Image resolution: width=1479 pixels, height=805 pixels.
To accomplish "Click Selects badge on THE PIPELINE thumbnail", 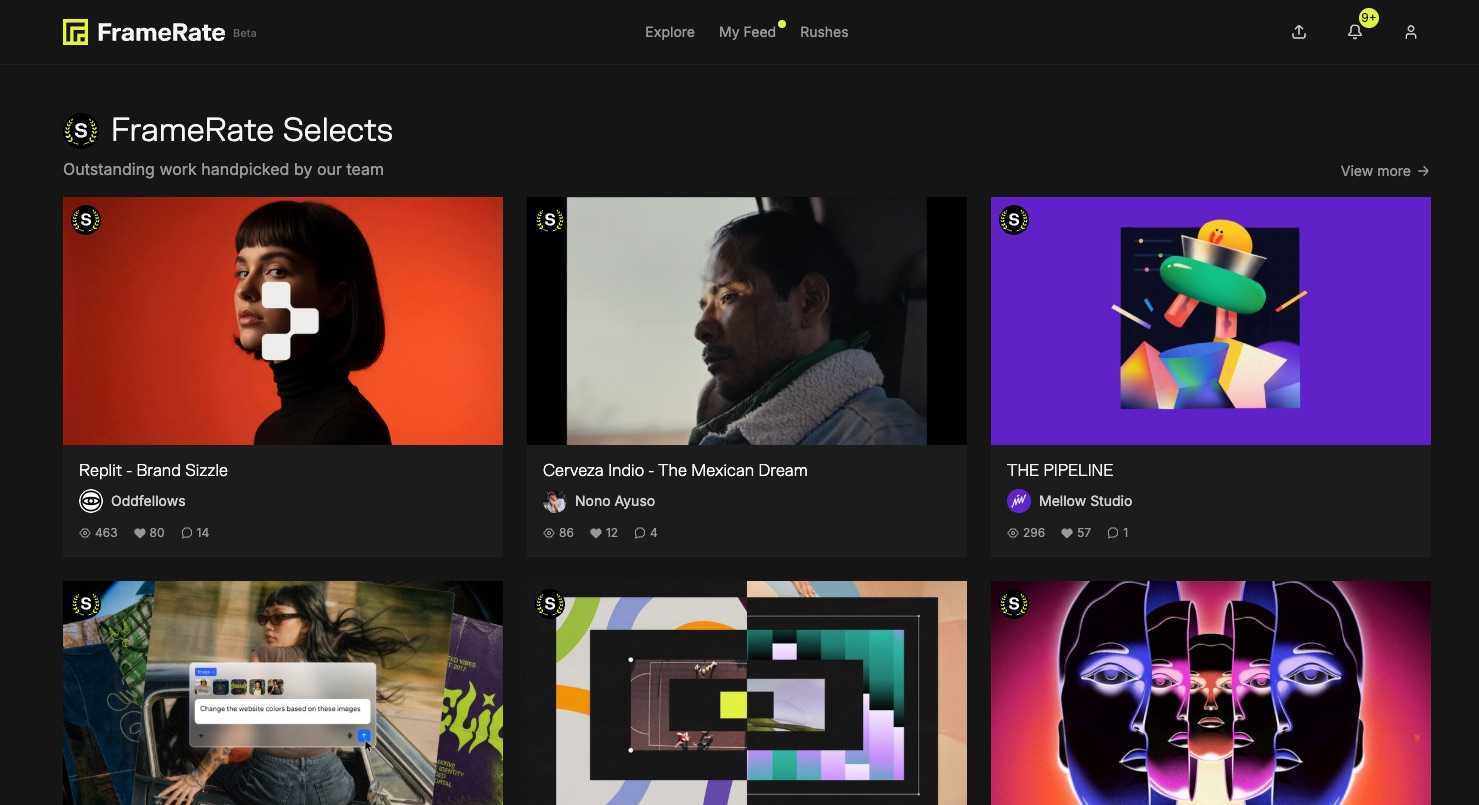I will tap(1014, 220).
